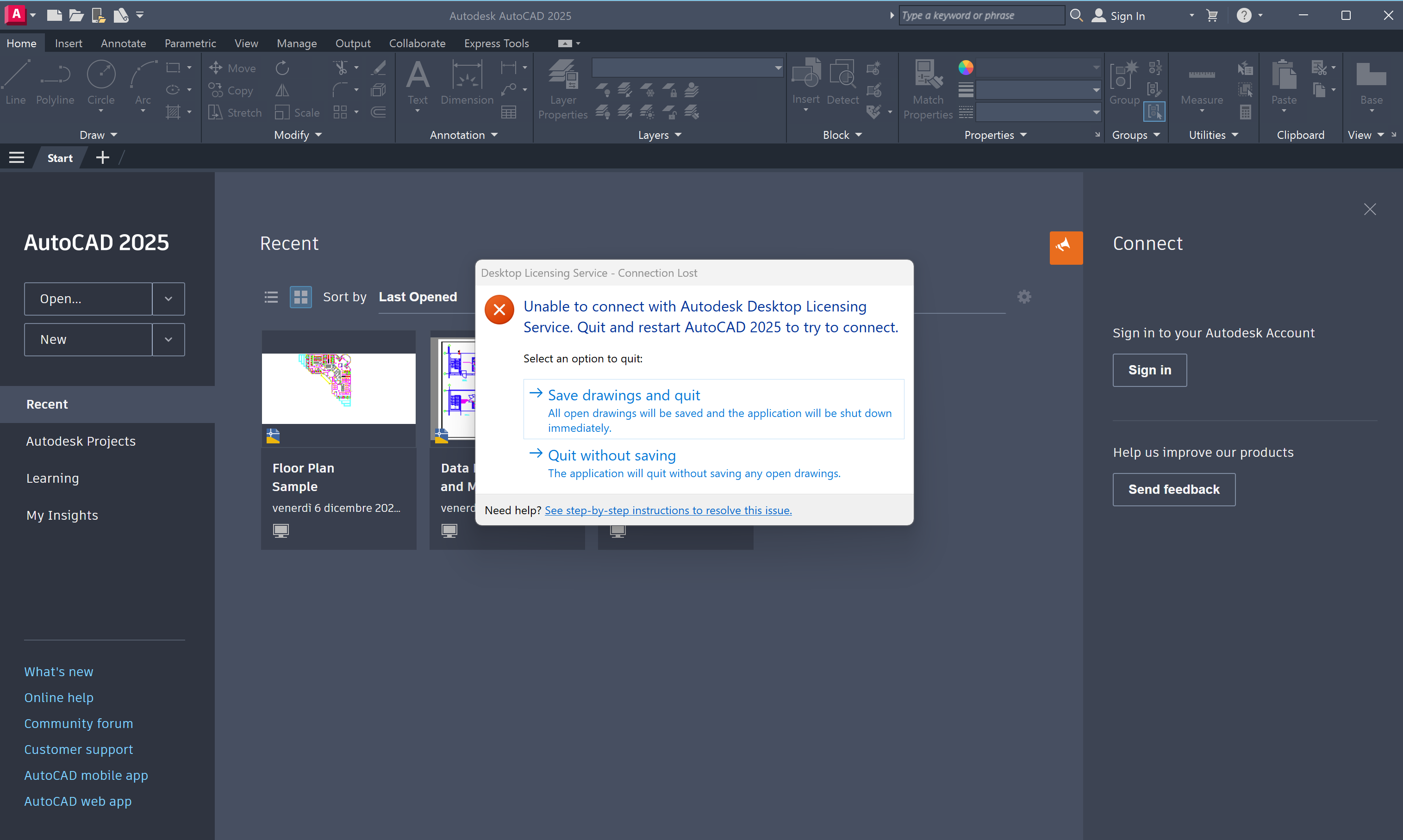Expand the Modify panel
The height and width of the screenshot is (840, 1403).
click(x=298, y=135)
